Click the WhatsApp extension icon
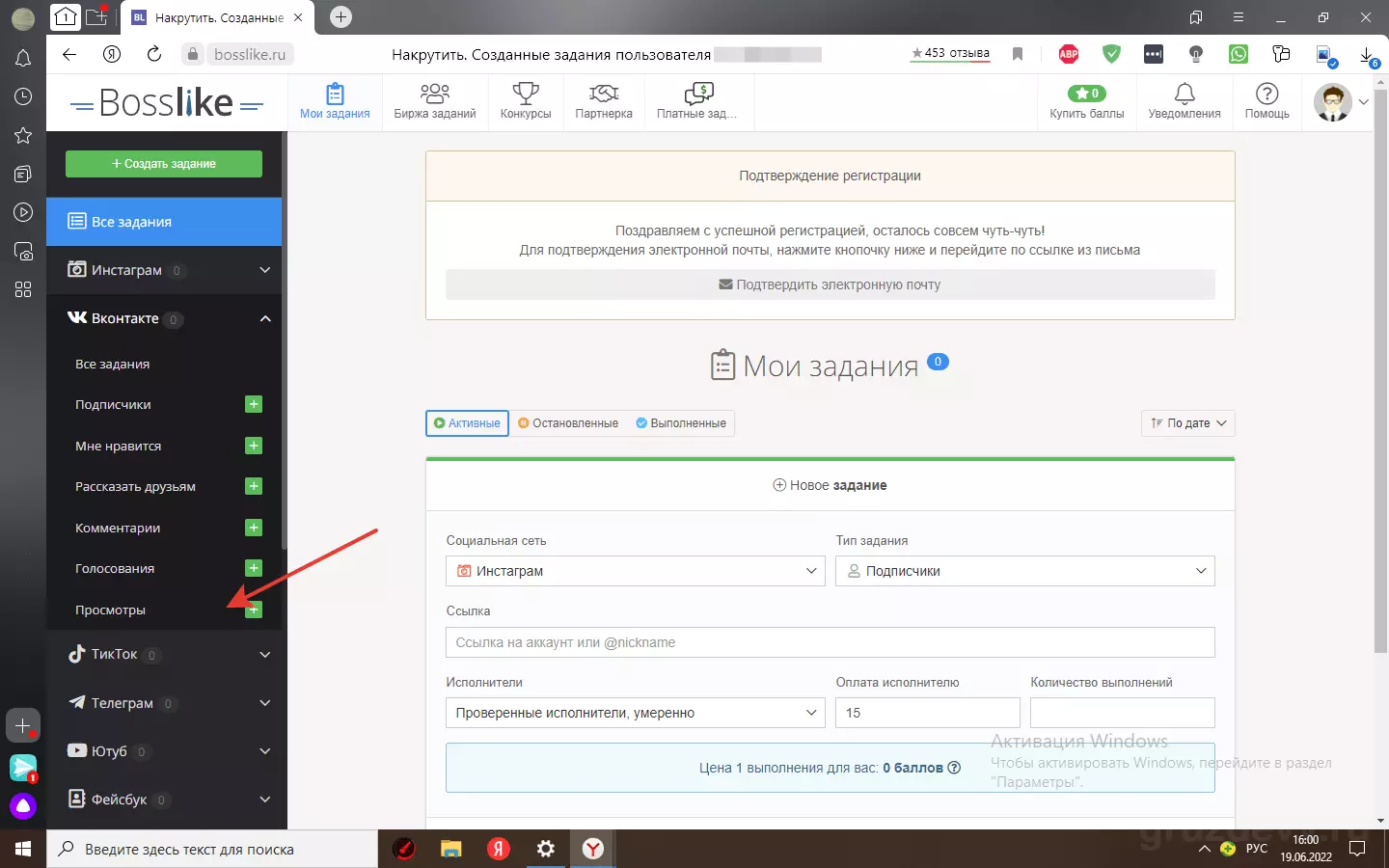Screen dimensions: 1389x868 pos(1239,55)
